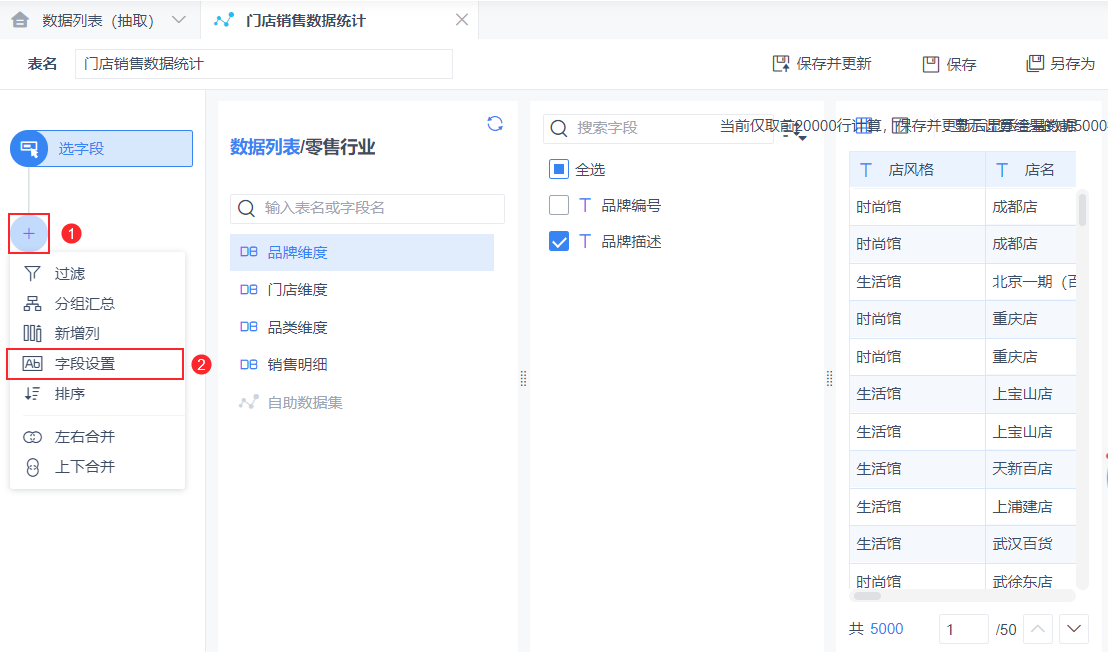Select the 品类维度 table
Image resolution: width=1108 pixels, height=652 pixels.
362,327
